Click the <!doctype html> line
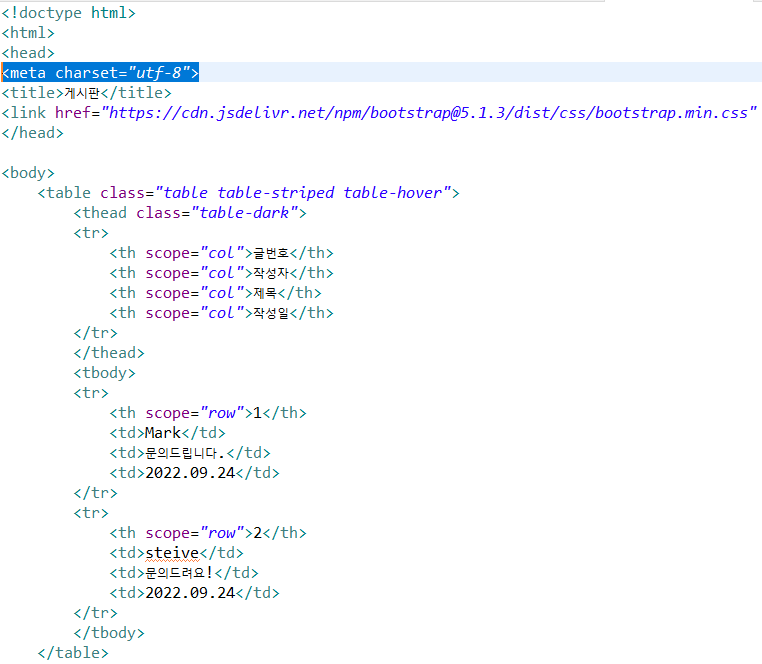This screenshot has height=664, width=762. (x=69, y=13)
